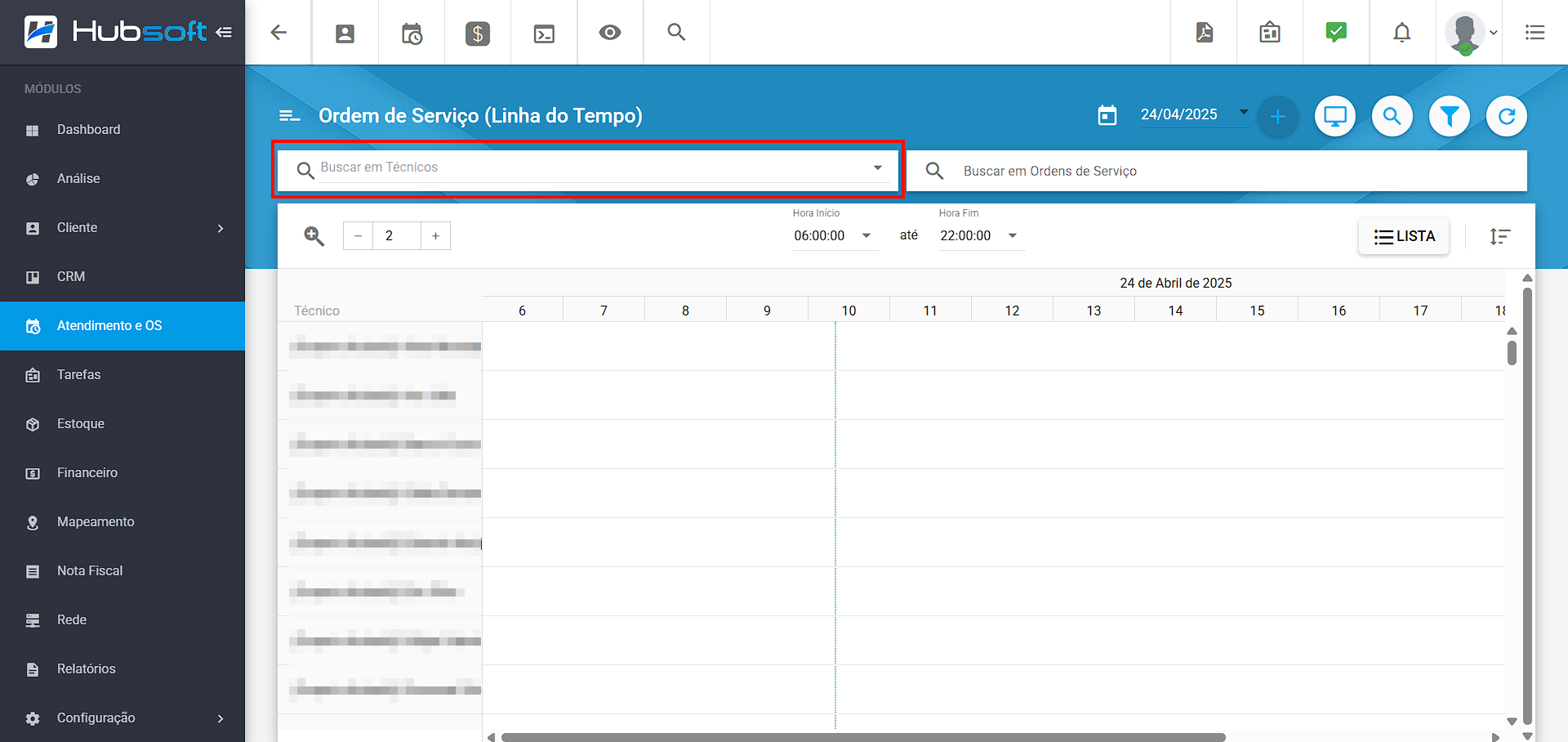Open the Hora Fim 22:00:00 dropdown
Screen dimensions: 1568x742
981,236
